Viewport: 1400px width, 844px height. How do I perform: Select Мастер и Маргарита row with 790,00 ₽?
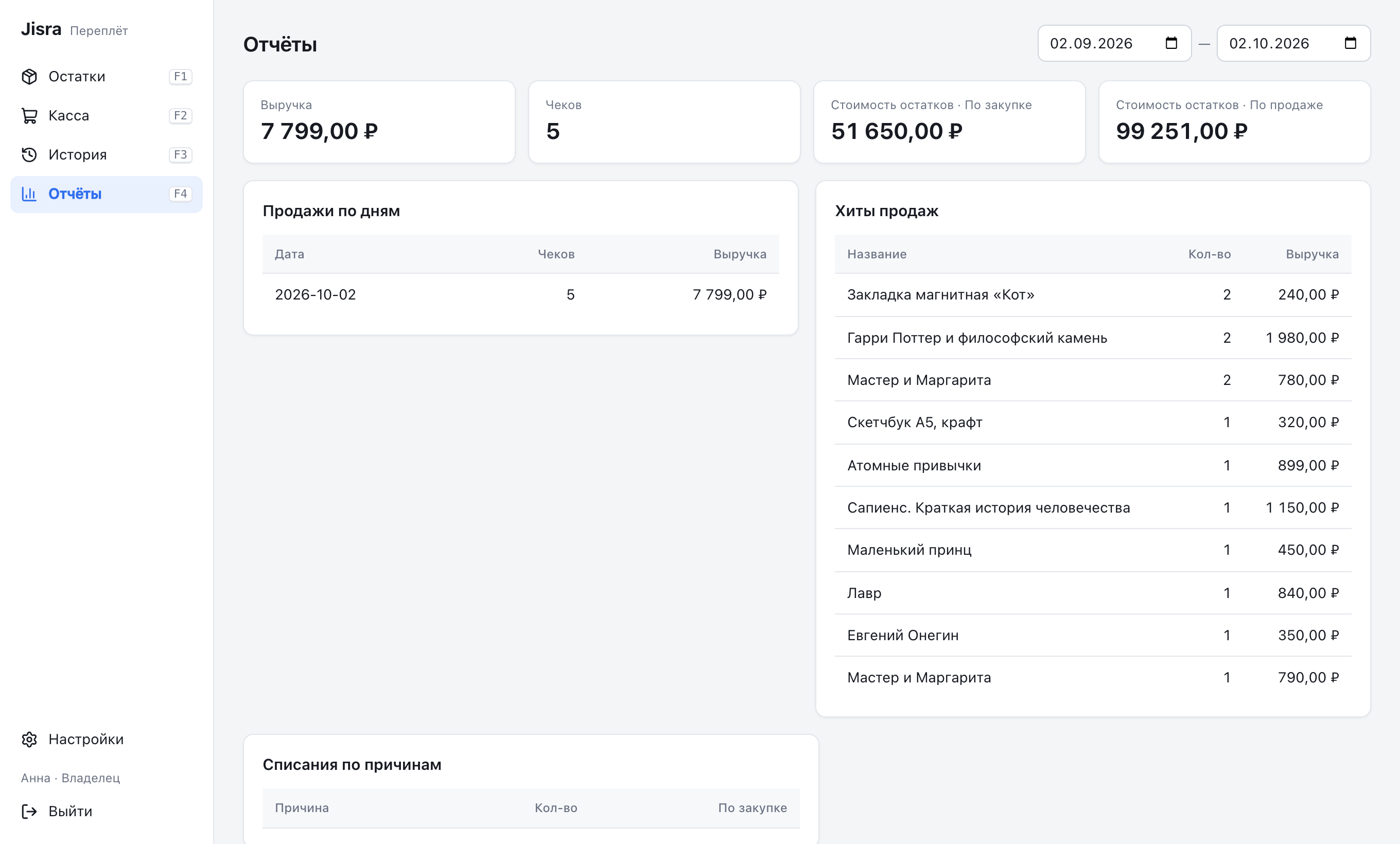(x=1093, y=678)
